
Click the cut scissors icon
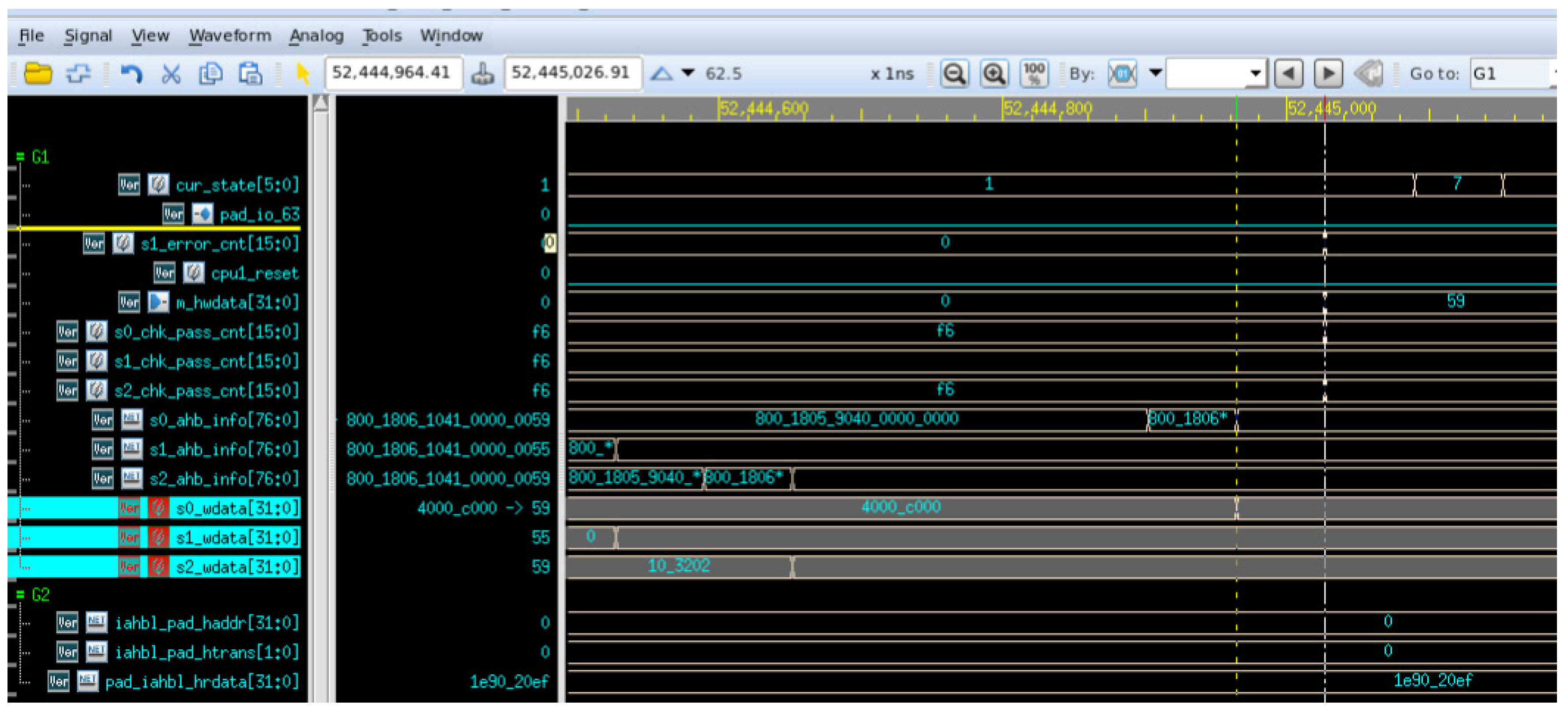[171, 74]
